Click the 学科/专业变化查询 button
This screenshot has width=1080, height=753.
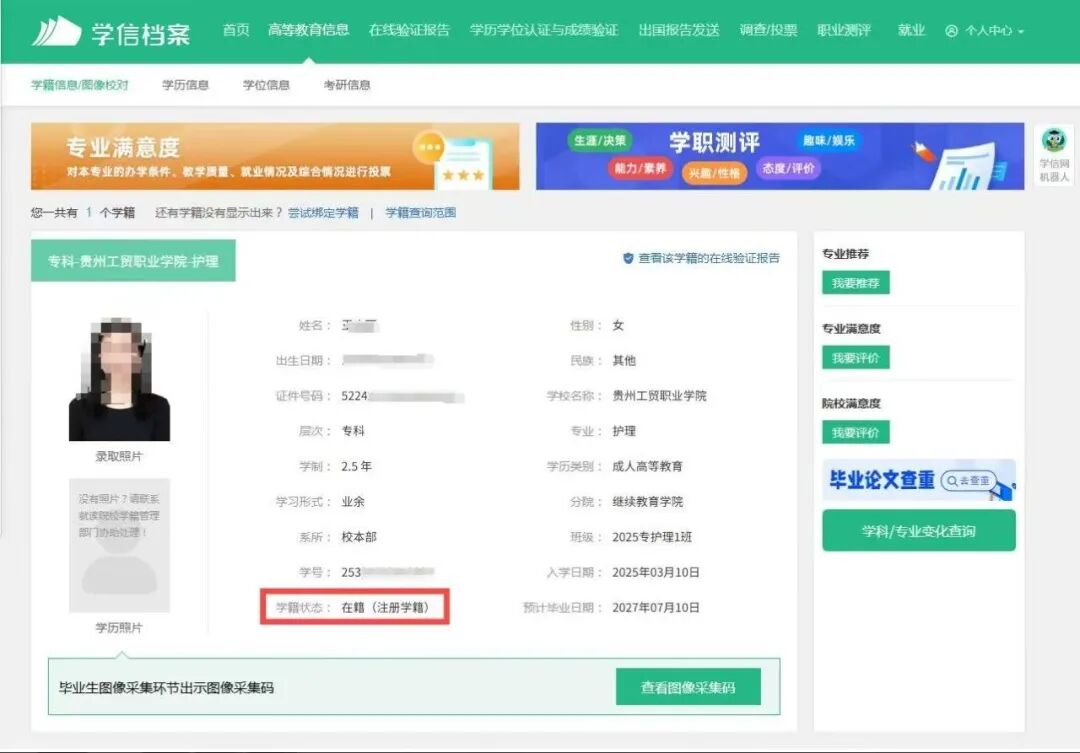point(919,530)
